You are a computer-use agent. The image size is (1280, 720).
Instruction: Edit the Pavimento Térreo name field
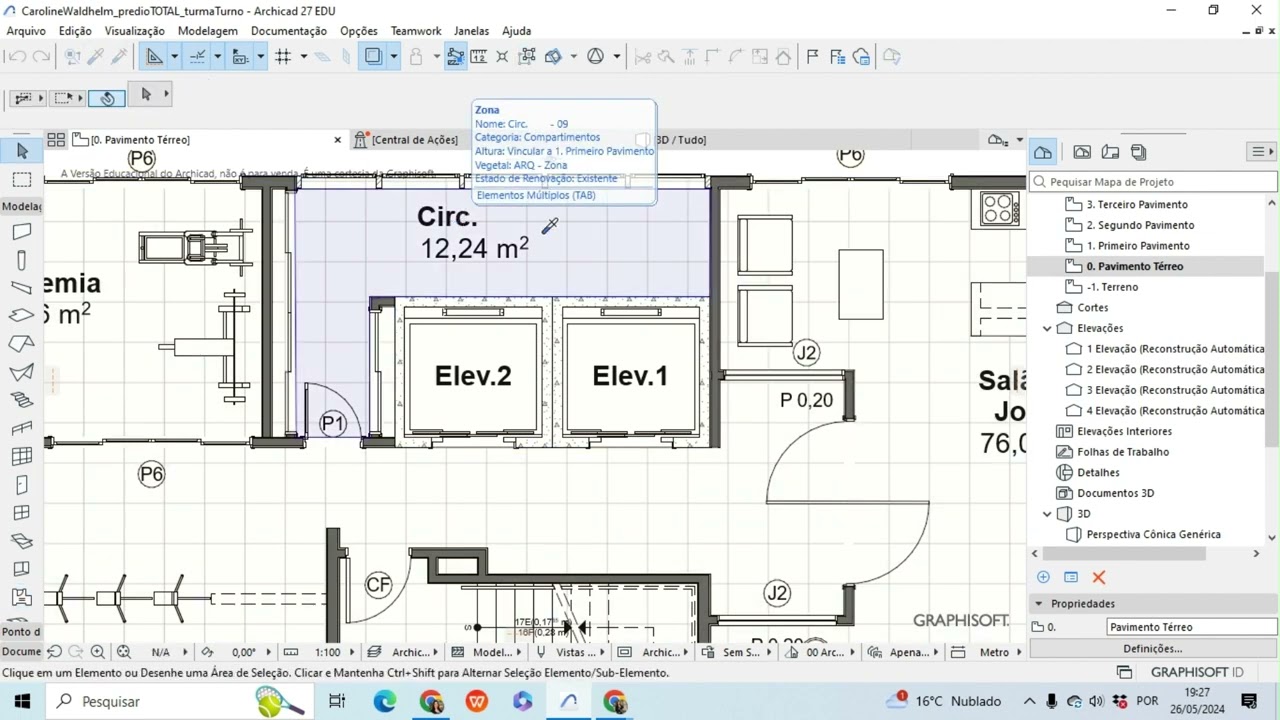[x=1192, y=627]
